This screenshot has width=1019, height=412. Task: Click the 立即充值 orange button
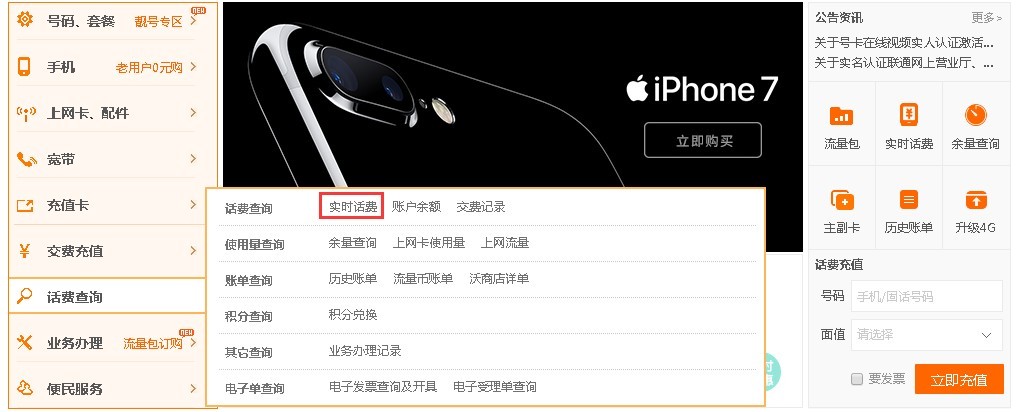(x=959, y=380)
